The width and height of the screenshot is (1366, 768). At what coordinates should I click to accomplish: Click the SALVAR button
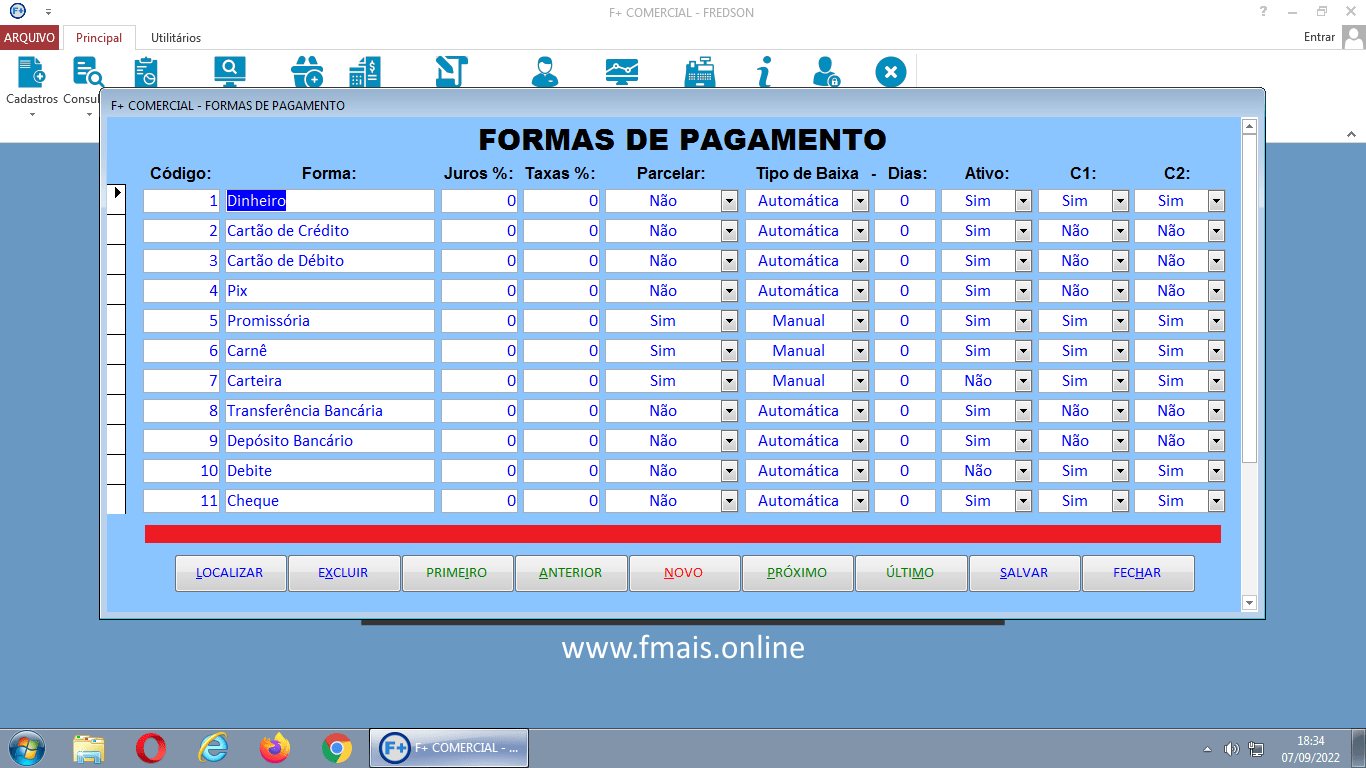pos(1024,573)
